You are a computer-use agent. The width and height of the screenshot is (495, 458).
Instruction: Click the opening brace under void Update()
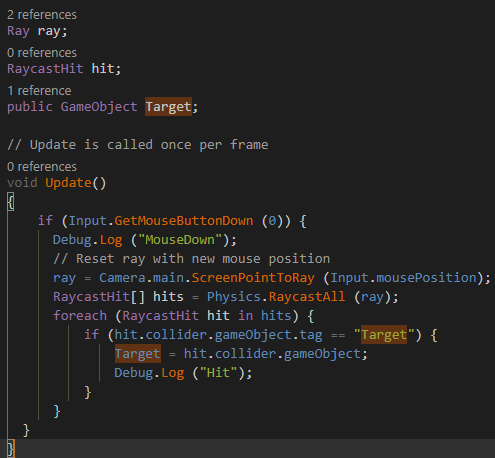tap(11, 202)
